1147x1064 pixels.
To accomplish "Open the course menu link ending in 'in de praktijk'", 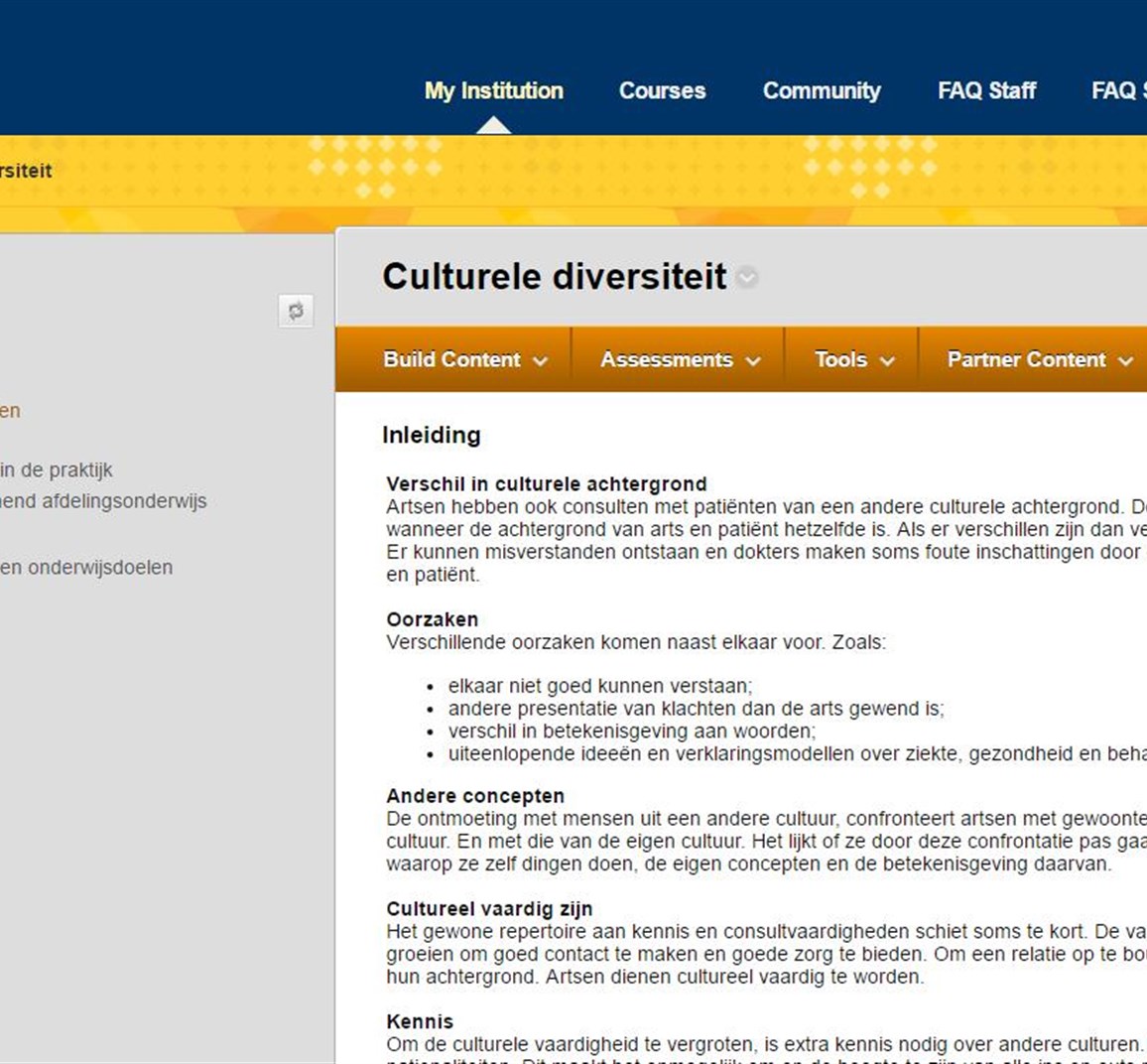I will (57, 469).
